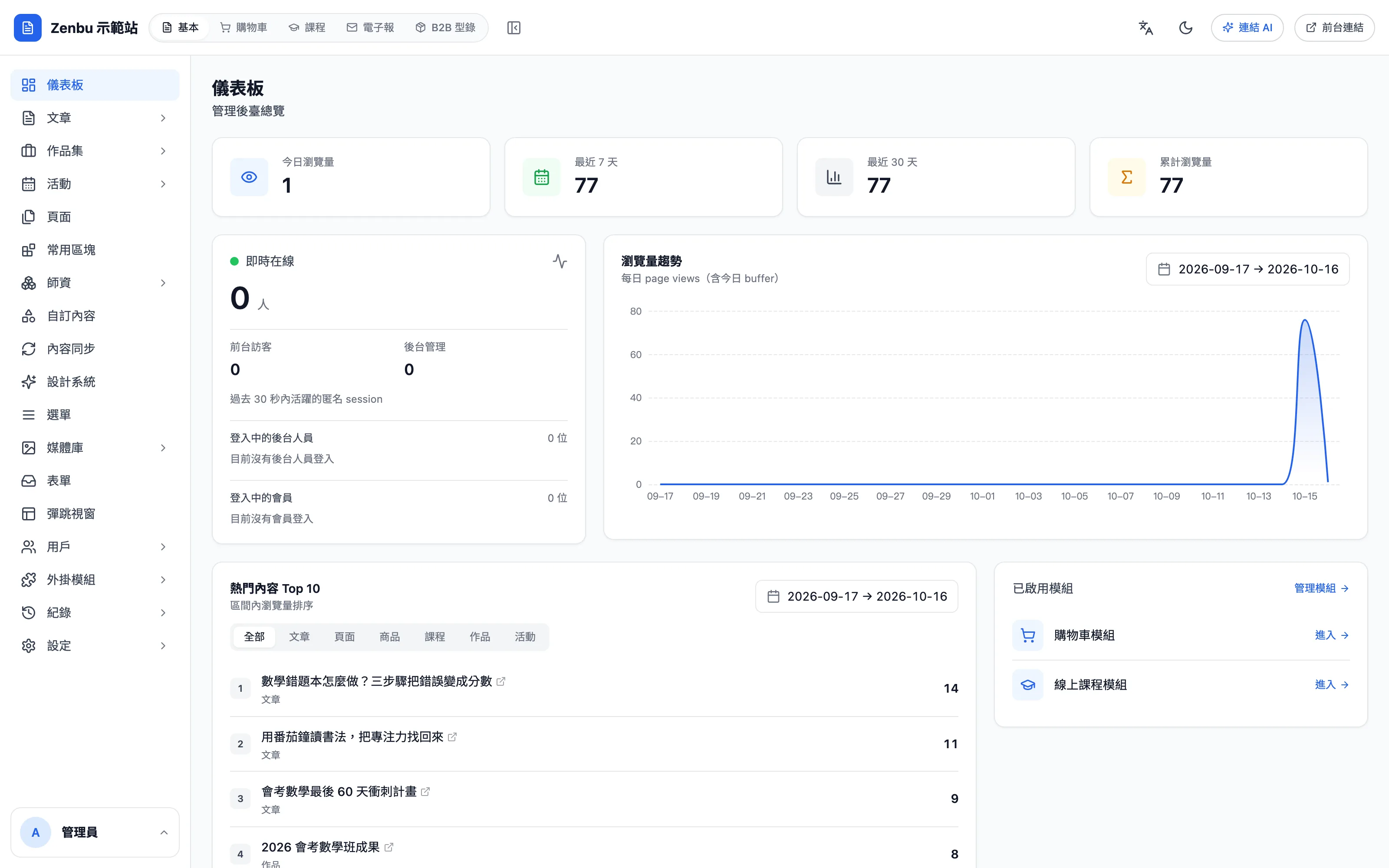
Task: Toggle dark mode with moon icon
Action: [x=1186, y=27]
